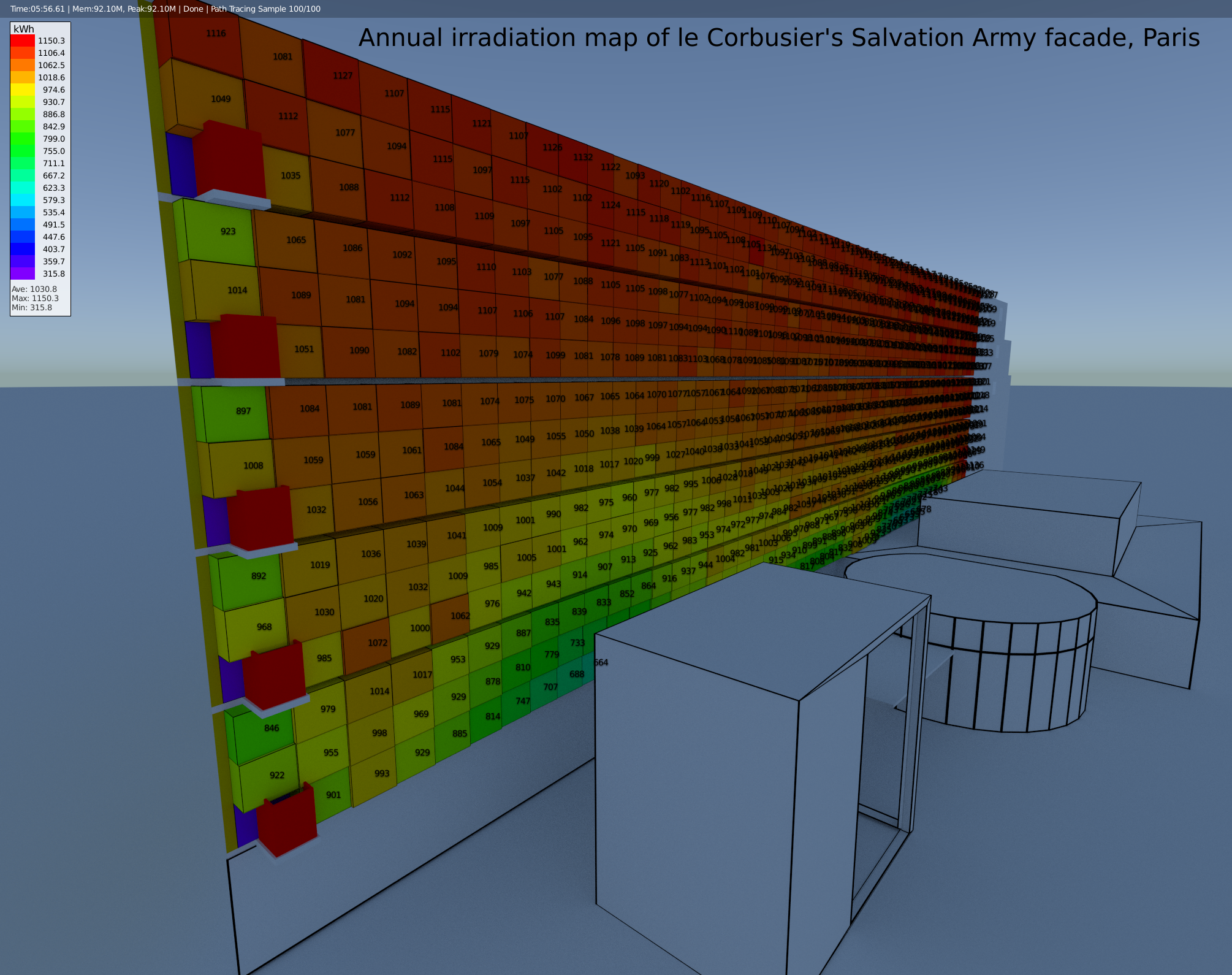Click the facade panel value 955
The image size is (1232, 975).
point(331,752)
